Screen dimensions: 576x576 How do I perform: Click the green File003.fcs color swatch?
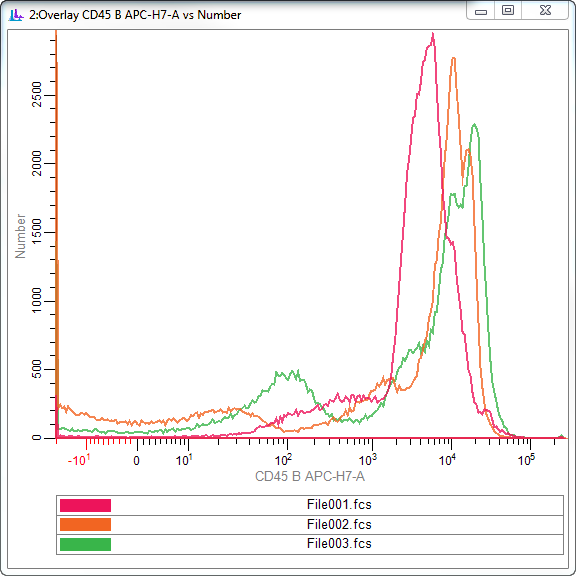tap(85, 544)
